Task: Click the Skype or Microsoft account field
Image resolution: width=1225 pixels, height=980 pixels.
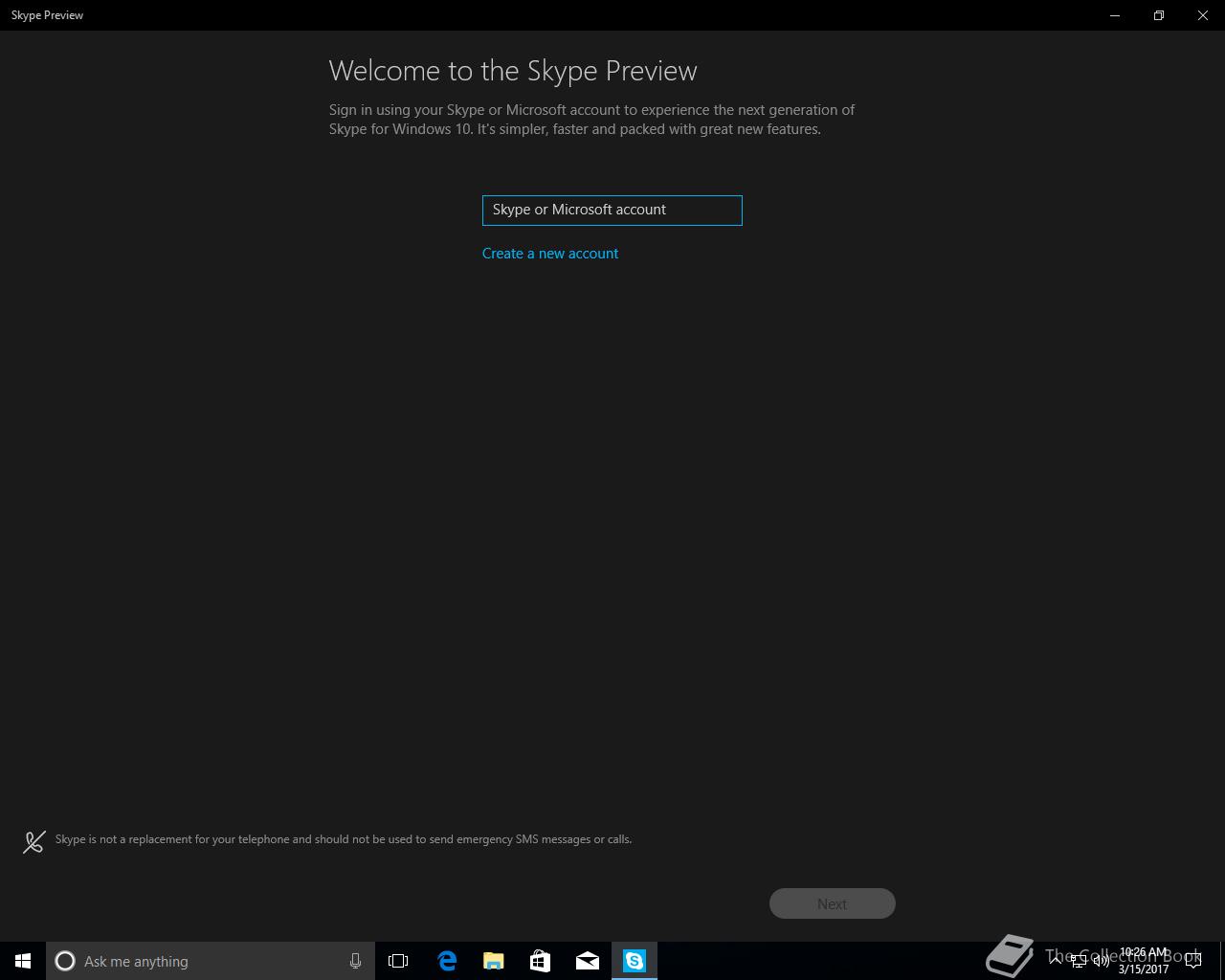Action: click(x=612, y=211)
